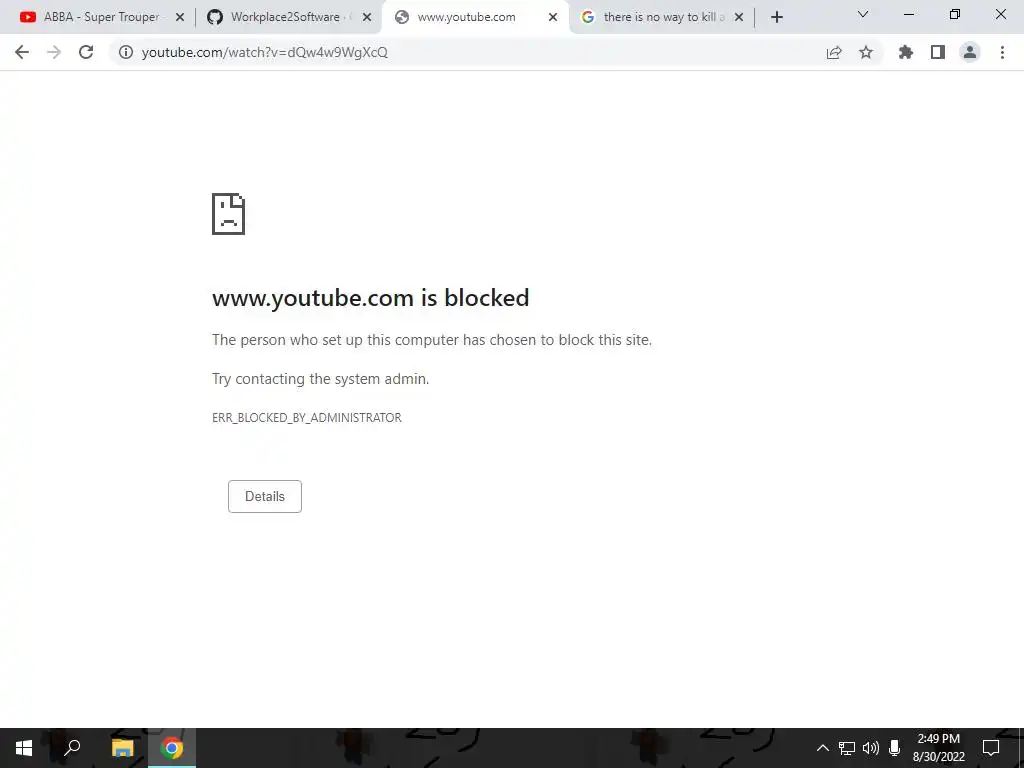The height and width of the screenshot is (768, 1024).
Task: Click the share page icon
Action: point(834,52)
